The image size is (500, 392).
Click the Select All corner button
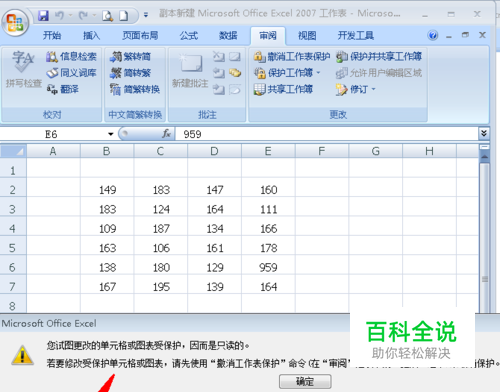13,151
